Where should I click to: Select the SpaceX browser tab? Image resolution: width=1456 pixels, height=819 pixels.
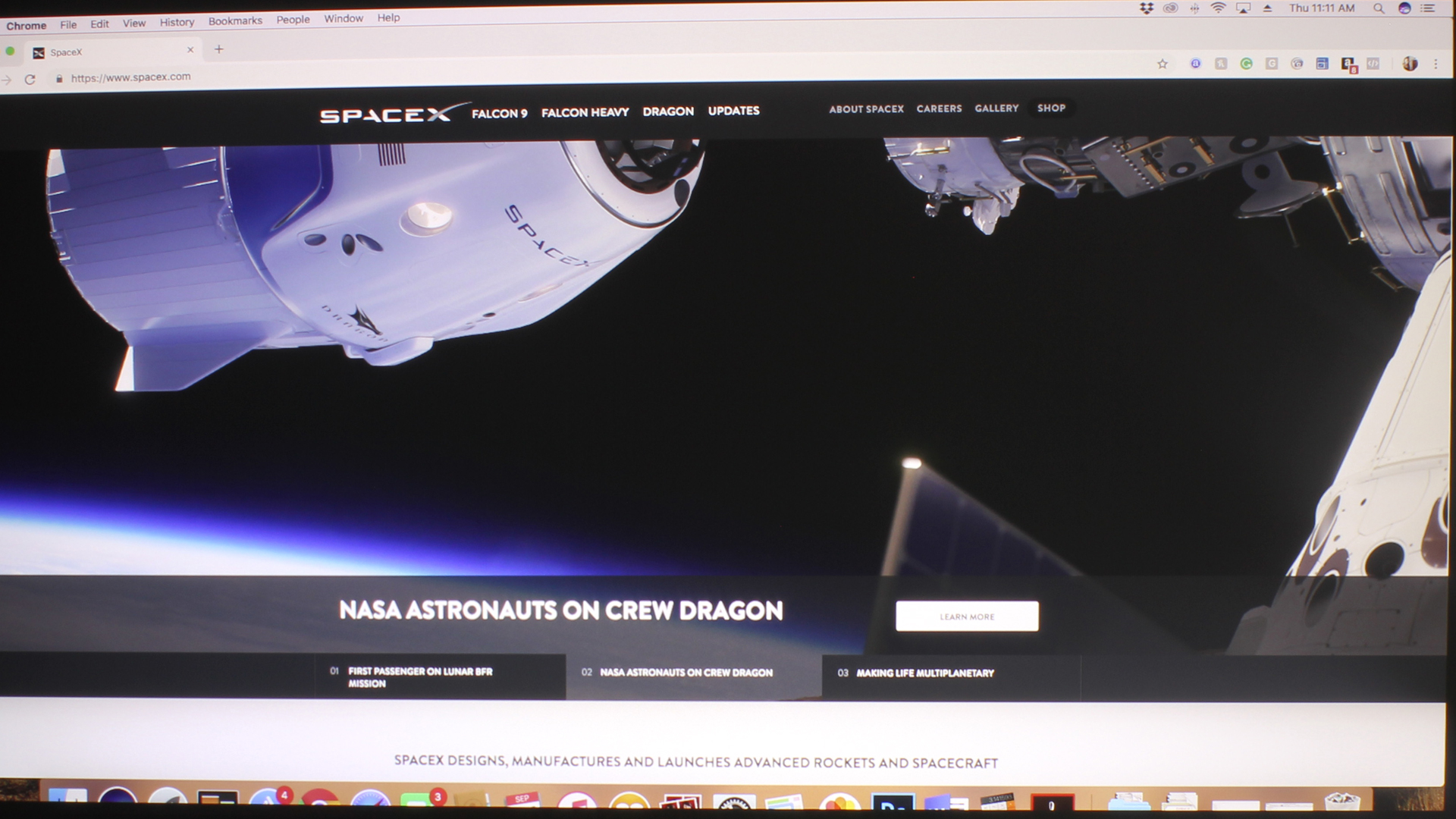pos(111,52)
